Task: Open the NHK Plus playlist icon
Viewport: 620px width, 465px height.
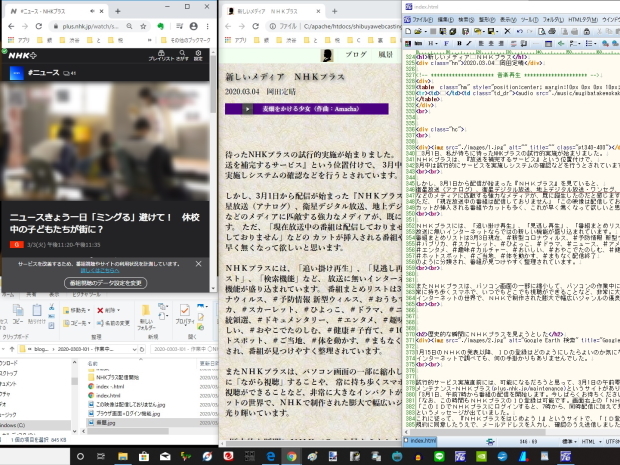Action: 161,55
